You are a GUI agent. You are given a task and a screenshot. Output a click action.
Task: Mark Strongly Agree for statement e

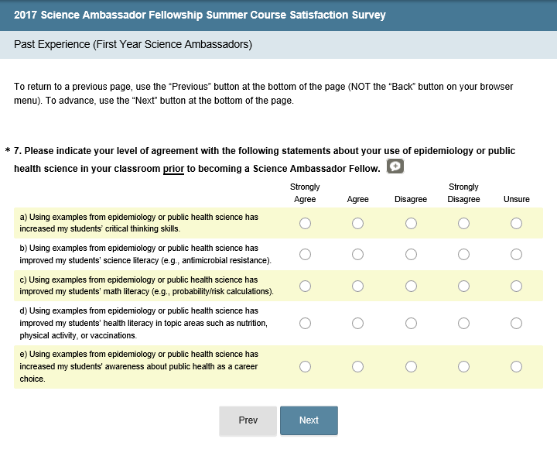coord(305,366)
